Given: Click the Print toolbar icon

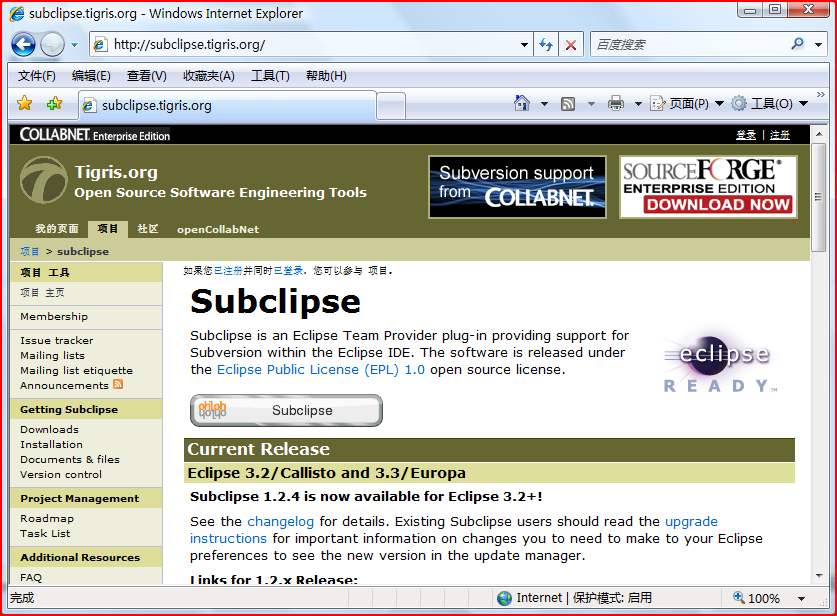Looking at the screenshot, I should coord(615,103).
